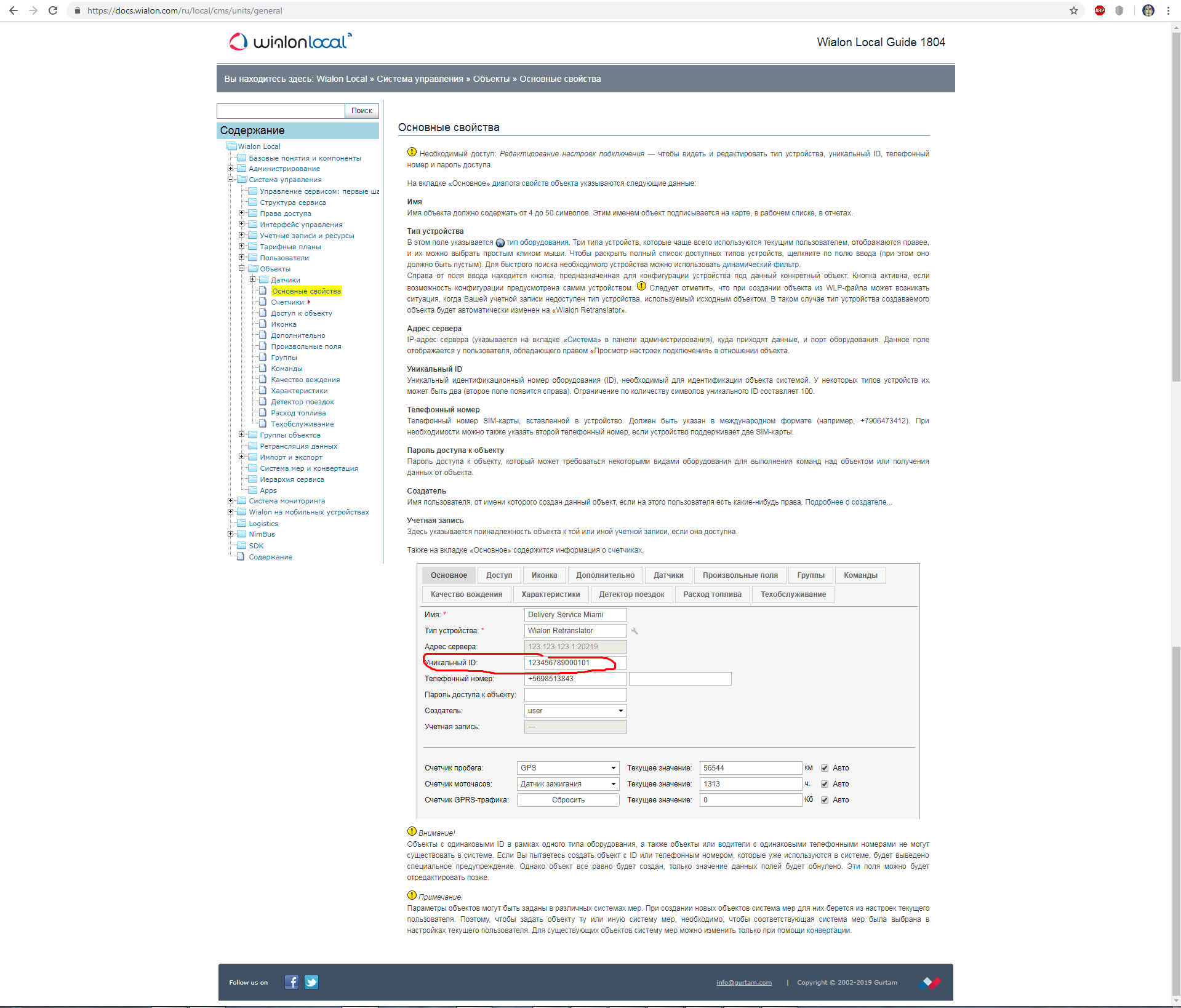Screen dimensions: 1181x1008
Task: Click the browser reload button
Action: [x=53, y=10]
